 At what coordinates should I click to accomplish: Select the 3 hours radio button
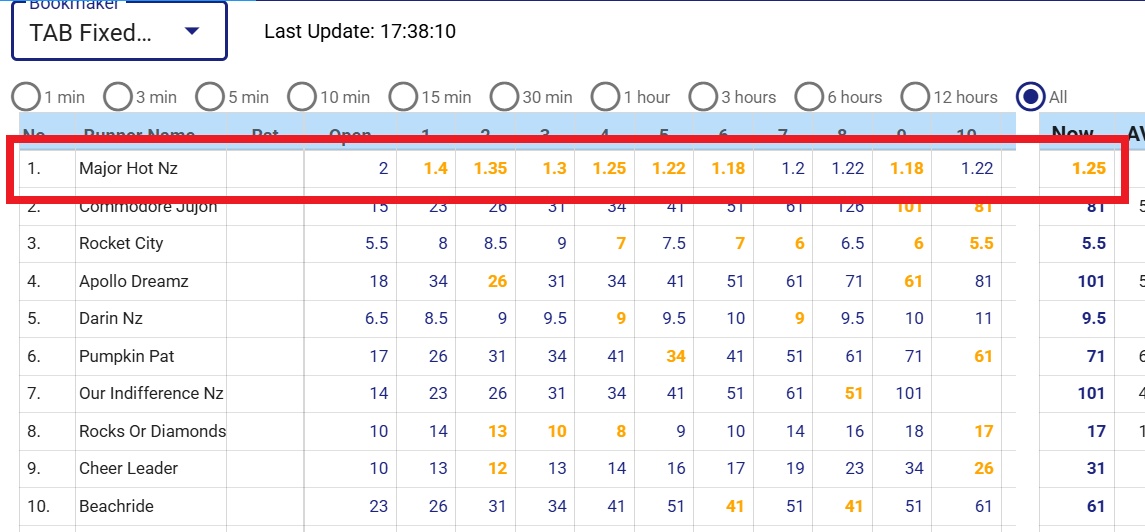click(x=704, y=97)
